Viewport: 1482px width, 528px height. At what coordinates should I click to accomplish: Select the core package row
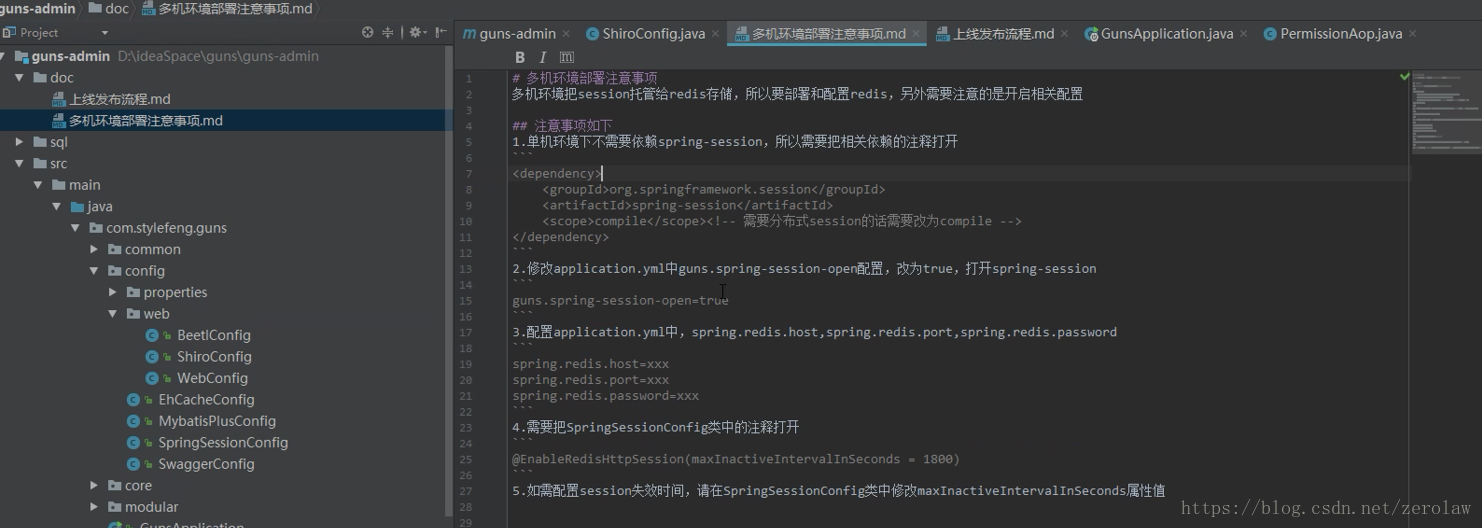(225, 485)
